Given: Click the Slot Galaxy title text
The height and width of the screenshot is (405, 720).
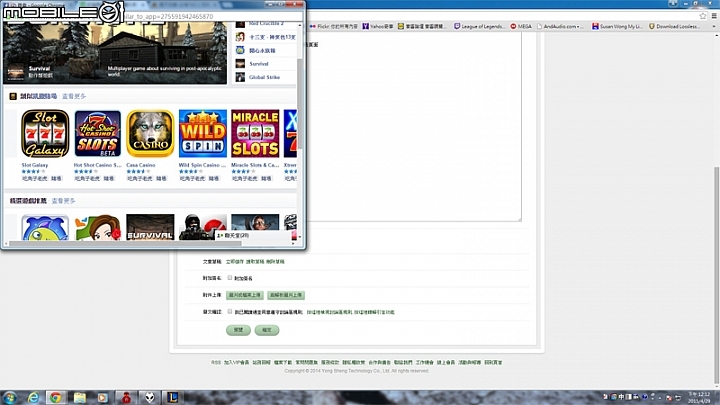Looking at the screenshot, I should [x=34, y=165].
